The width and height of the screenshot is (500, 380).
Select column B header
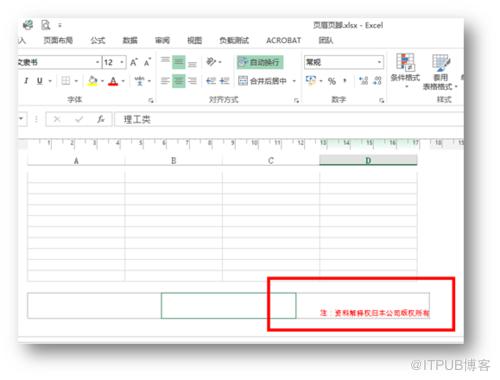click(173, 160)
